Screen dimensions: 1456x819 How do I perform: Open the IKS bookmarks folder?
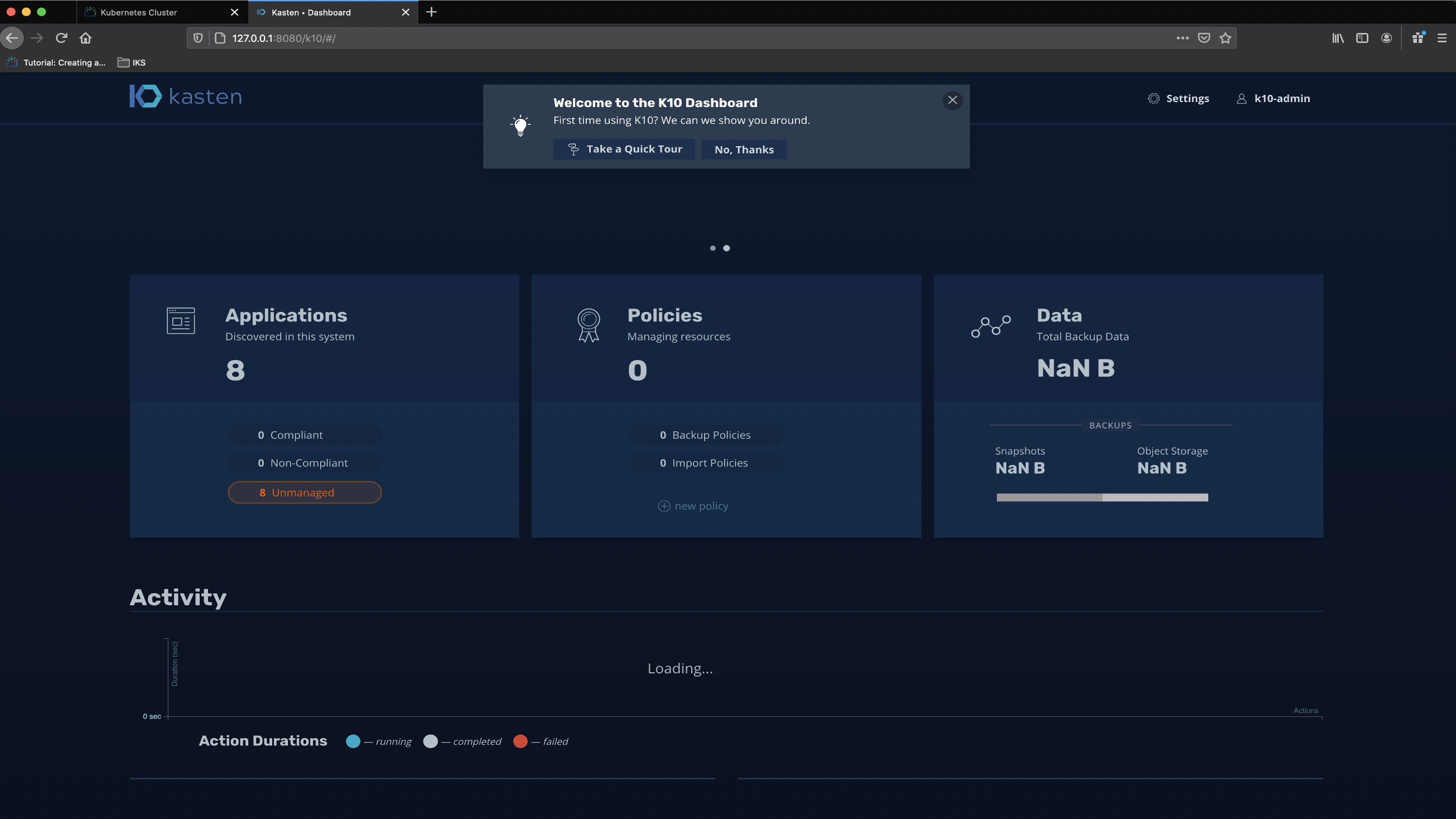(132, 62)
